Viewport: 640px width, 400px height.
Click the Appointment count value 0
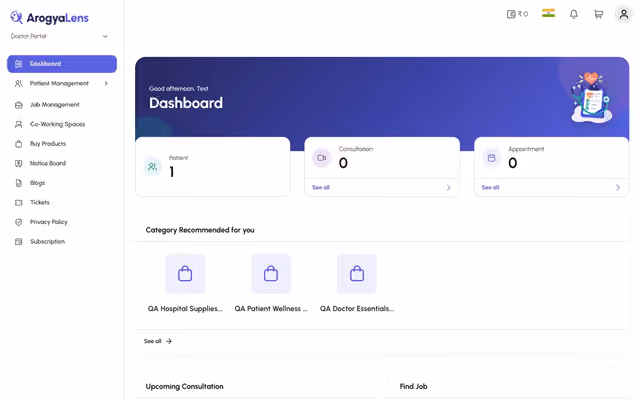click(x=513, y=163)
